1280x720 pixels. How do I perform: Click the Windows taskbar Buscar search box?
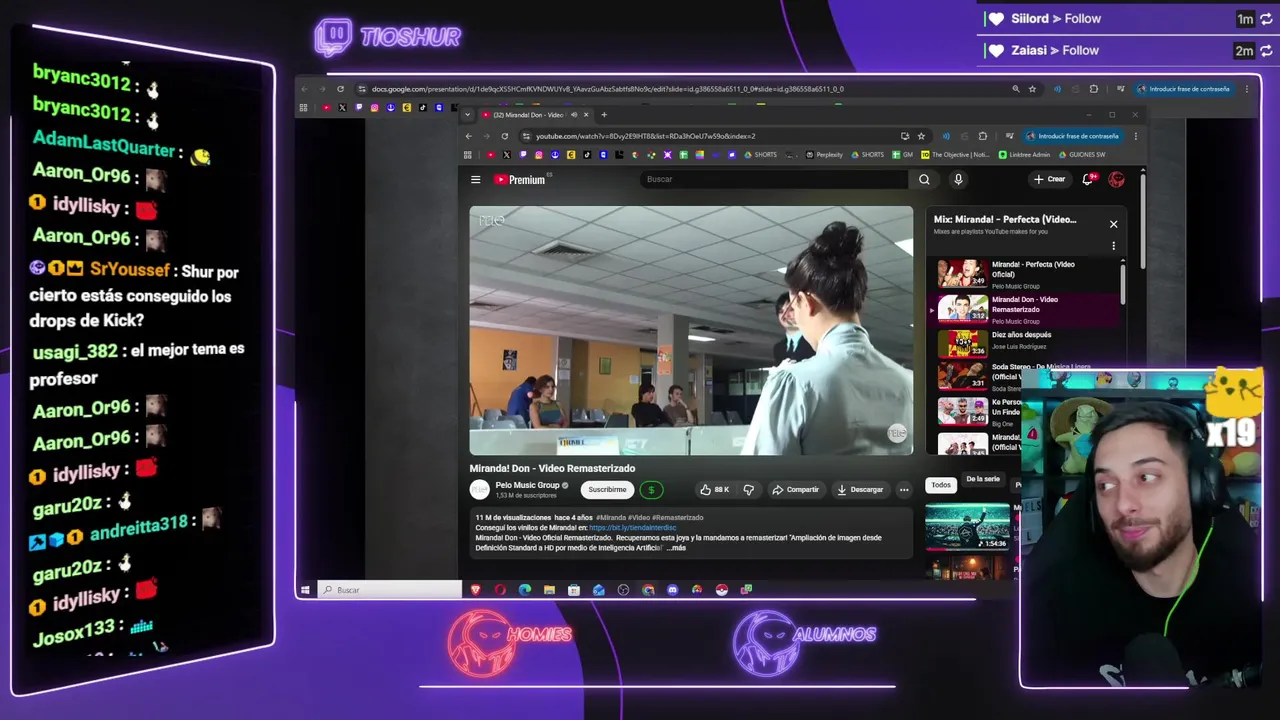390,590
